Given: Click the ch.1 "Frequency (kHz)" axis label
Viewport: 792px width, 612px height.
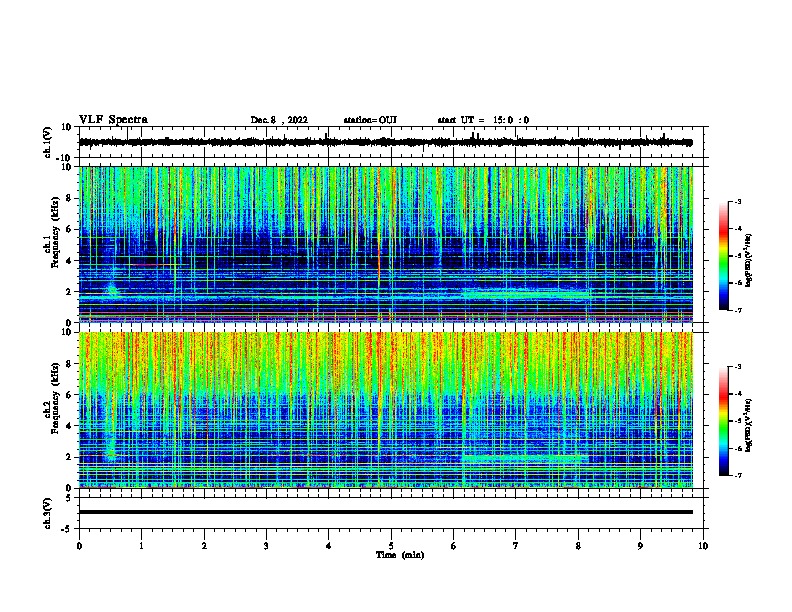Looking at the screenshot, I should tap(55, 232).
